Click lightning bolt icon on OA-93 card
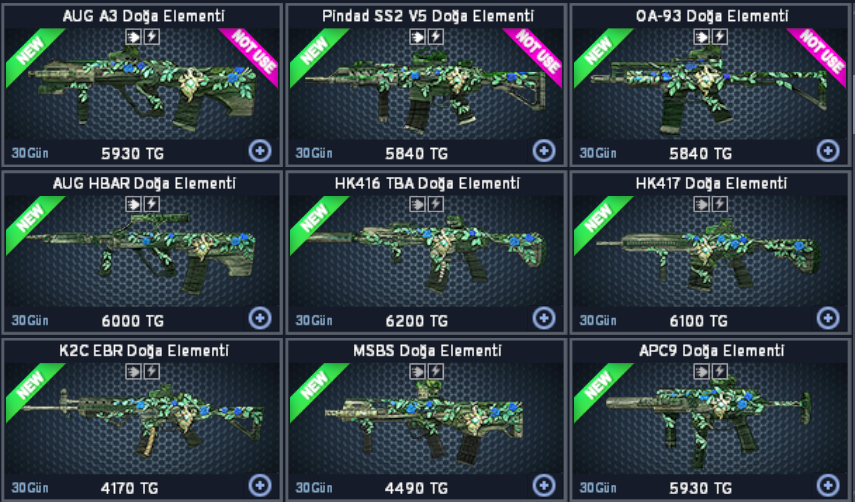 pos(720,37)
